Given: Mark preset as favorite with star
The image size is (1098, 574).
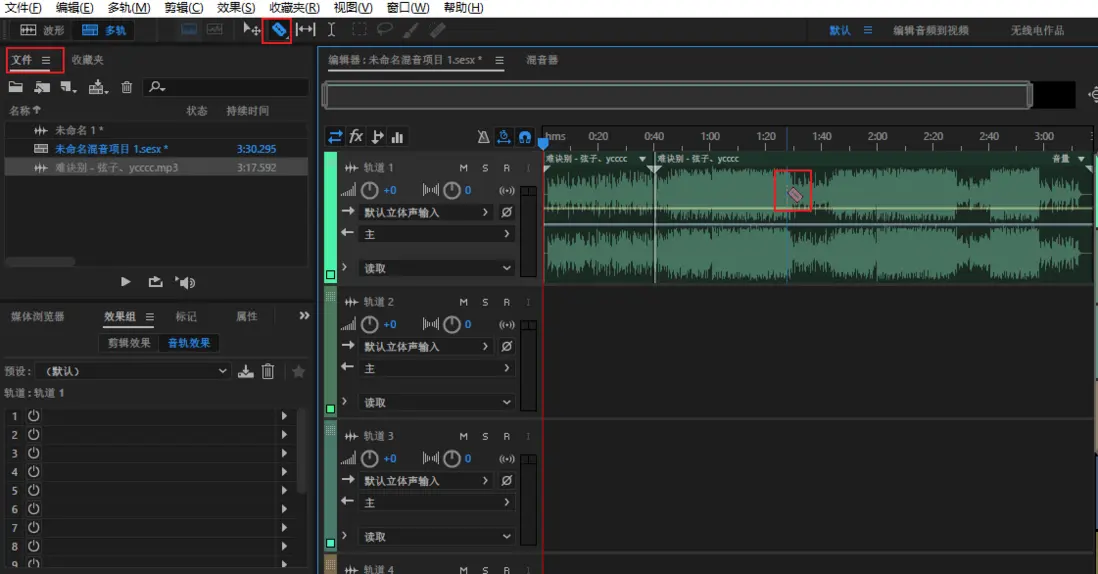Looking at the screenshot, I should 298,372.
